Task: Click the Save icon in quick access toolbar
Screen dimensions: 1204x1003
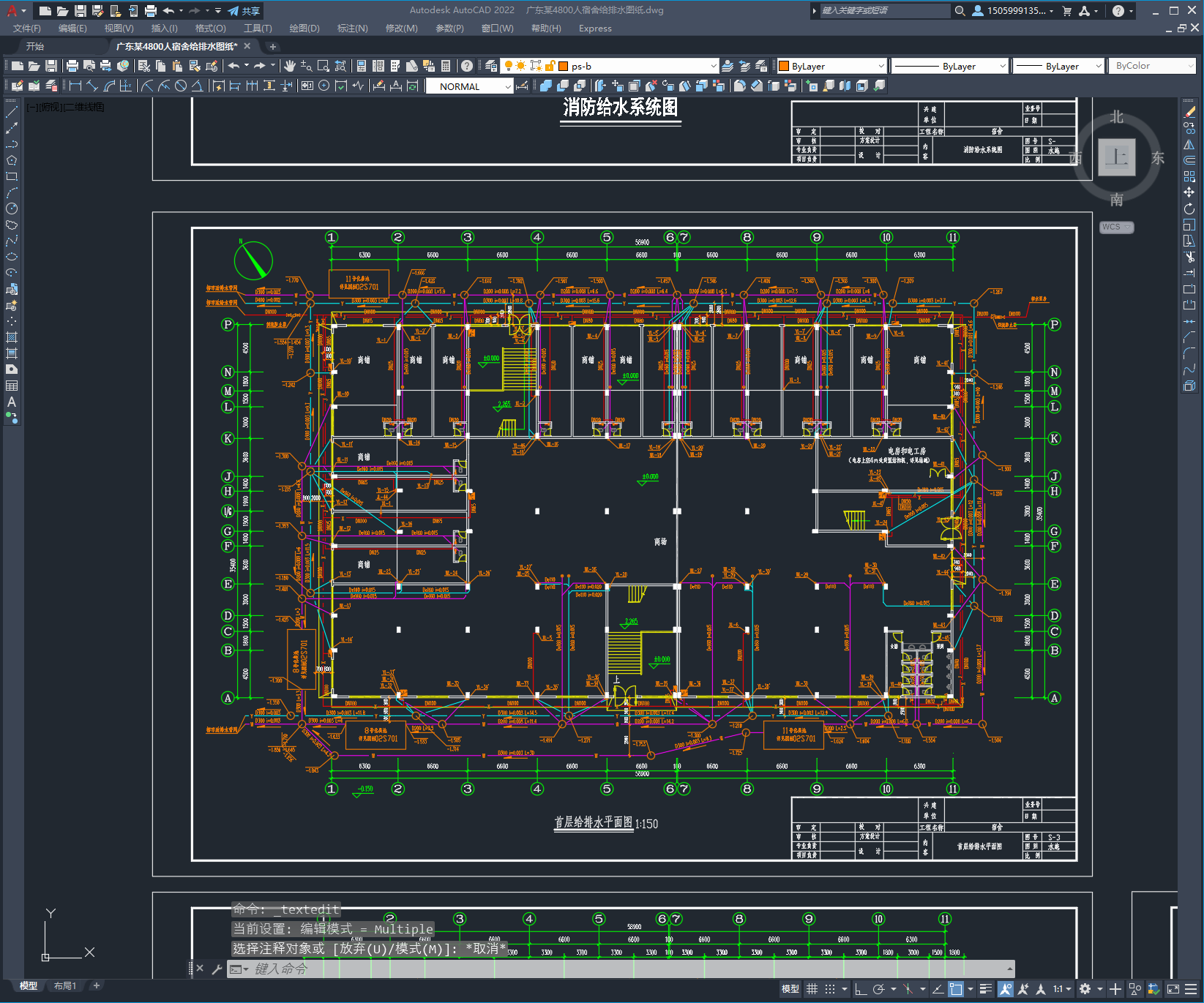Action: (81, 11)
